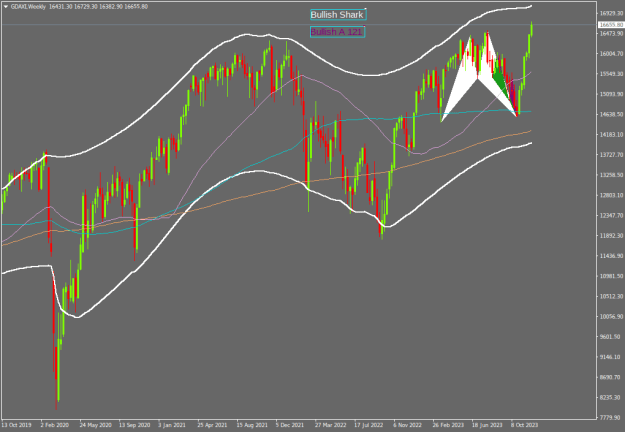Screen dimensions: 625x432
Task: Click the 26 Feb 2023 date label
Action: click(x=448, y=425)
